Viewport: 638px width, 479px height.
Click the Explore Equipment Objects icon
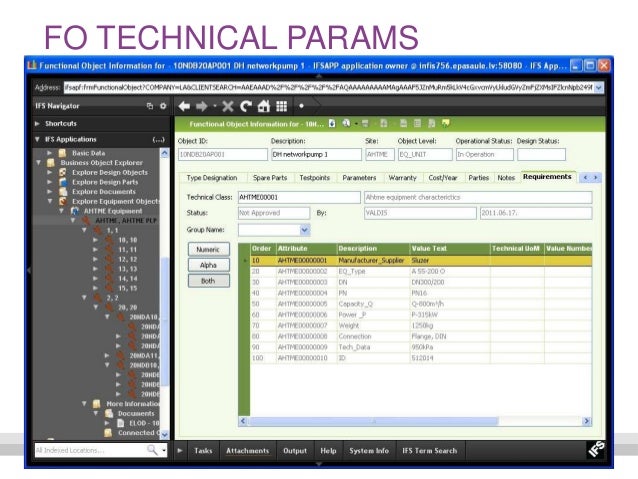click(x=63, y=201)
